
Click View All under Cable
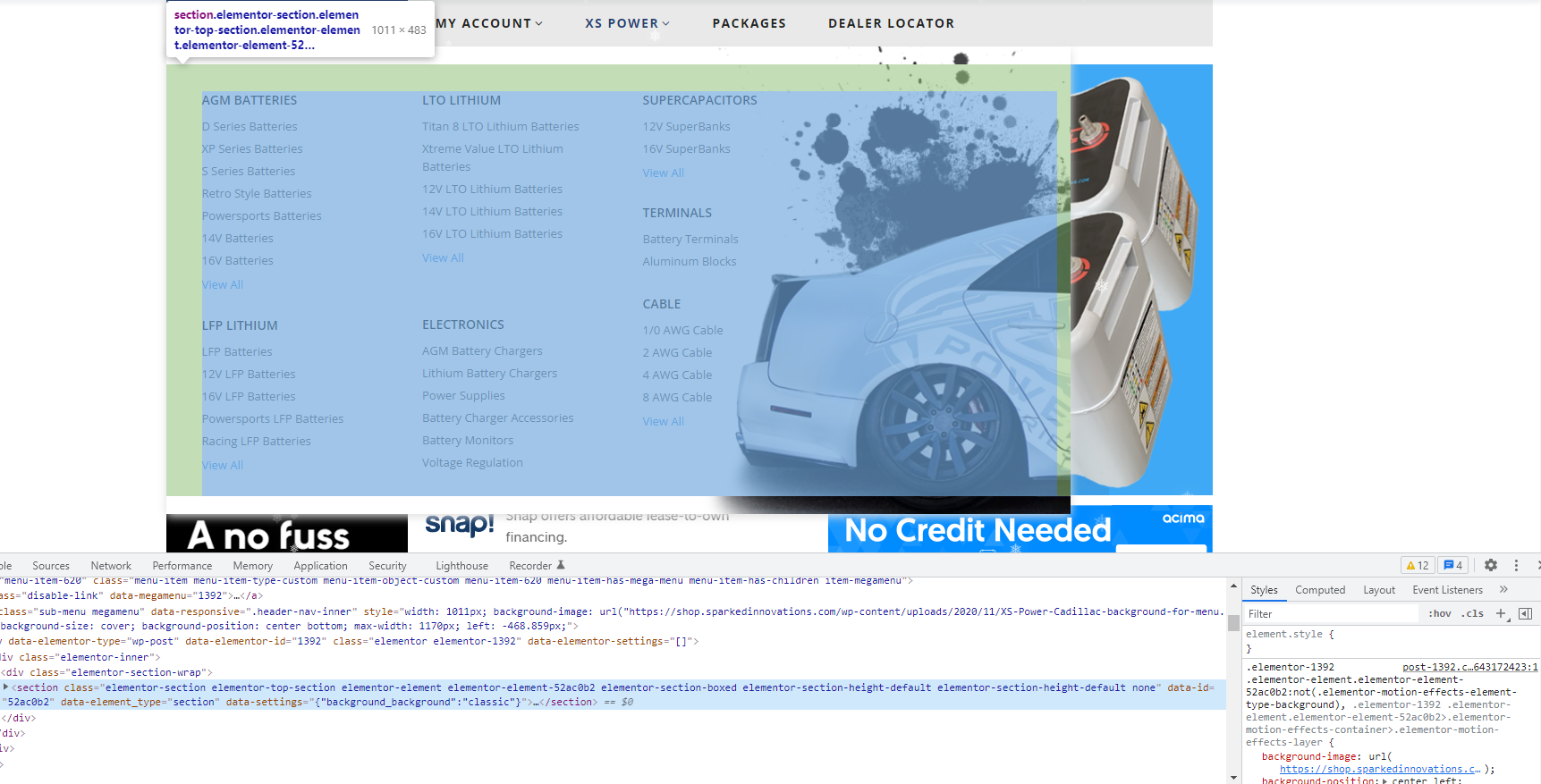663,422
